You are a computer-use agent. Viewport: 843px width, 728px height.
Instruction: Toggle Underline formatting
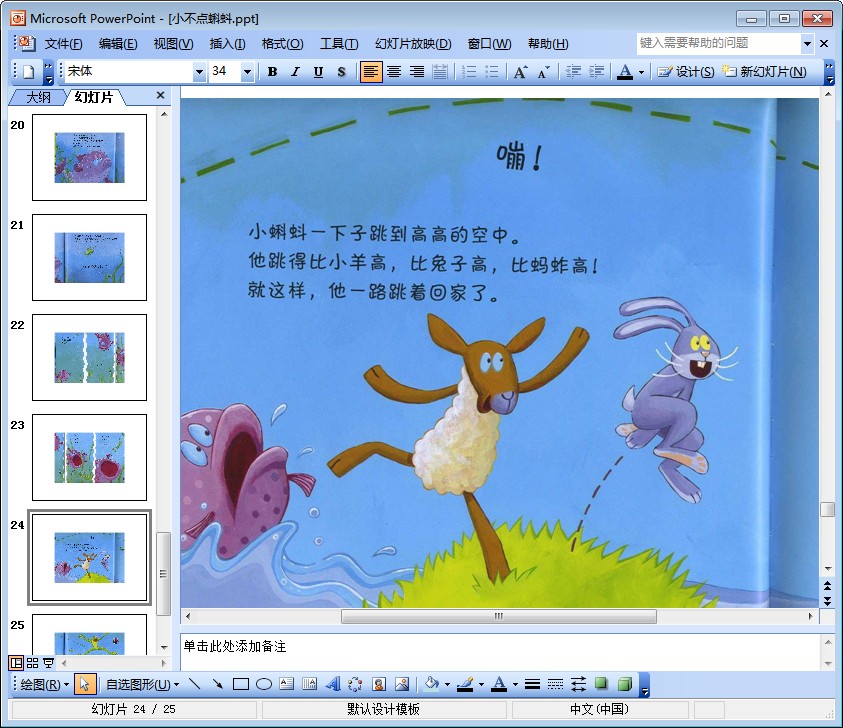318,72
